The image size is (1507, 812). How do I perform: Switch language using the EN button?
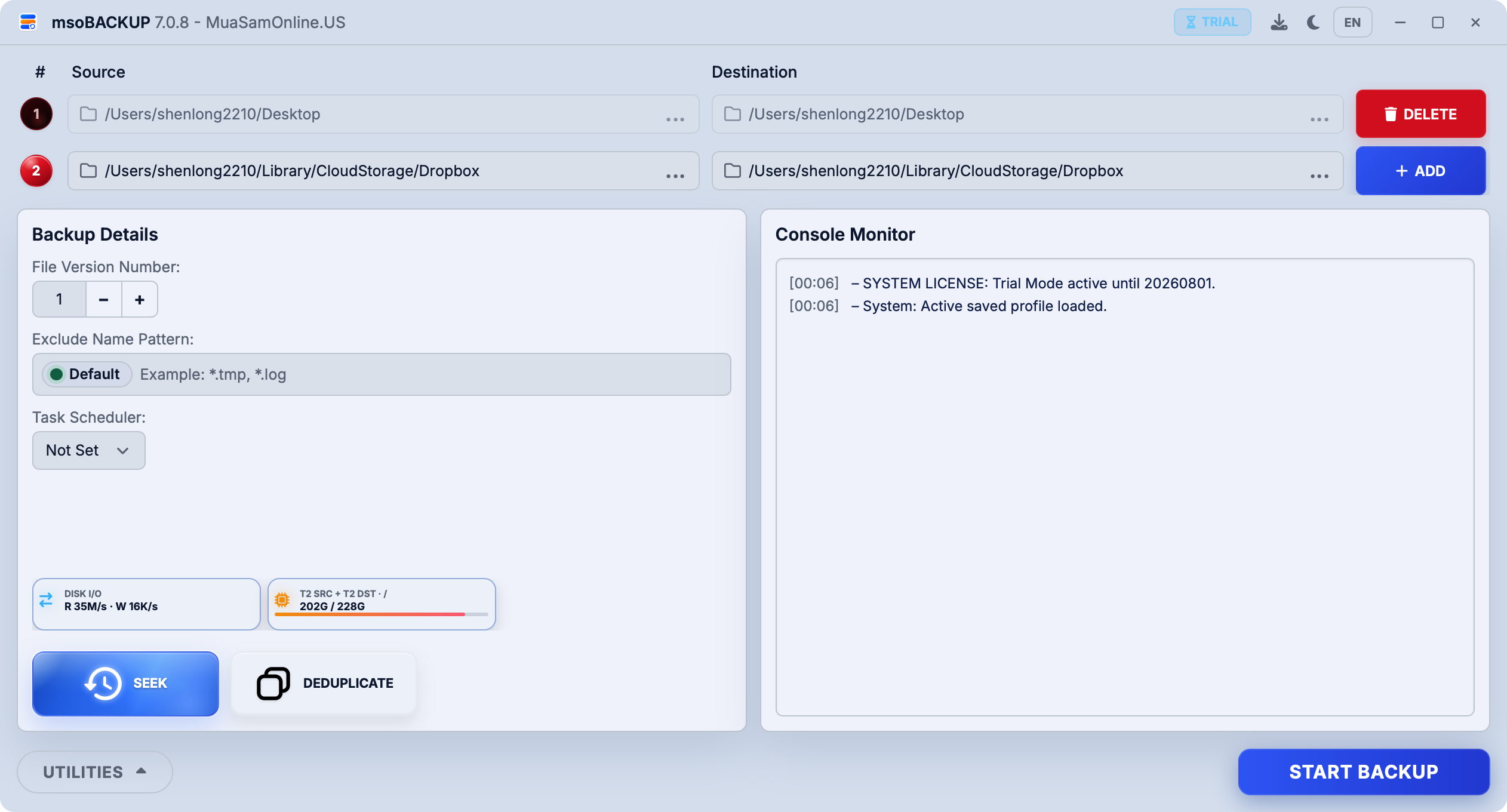pyautogui.click(x=1352, y=22)
